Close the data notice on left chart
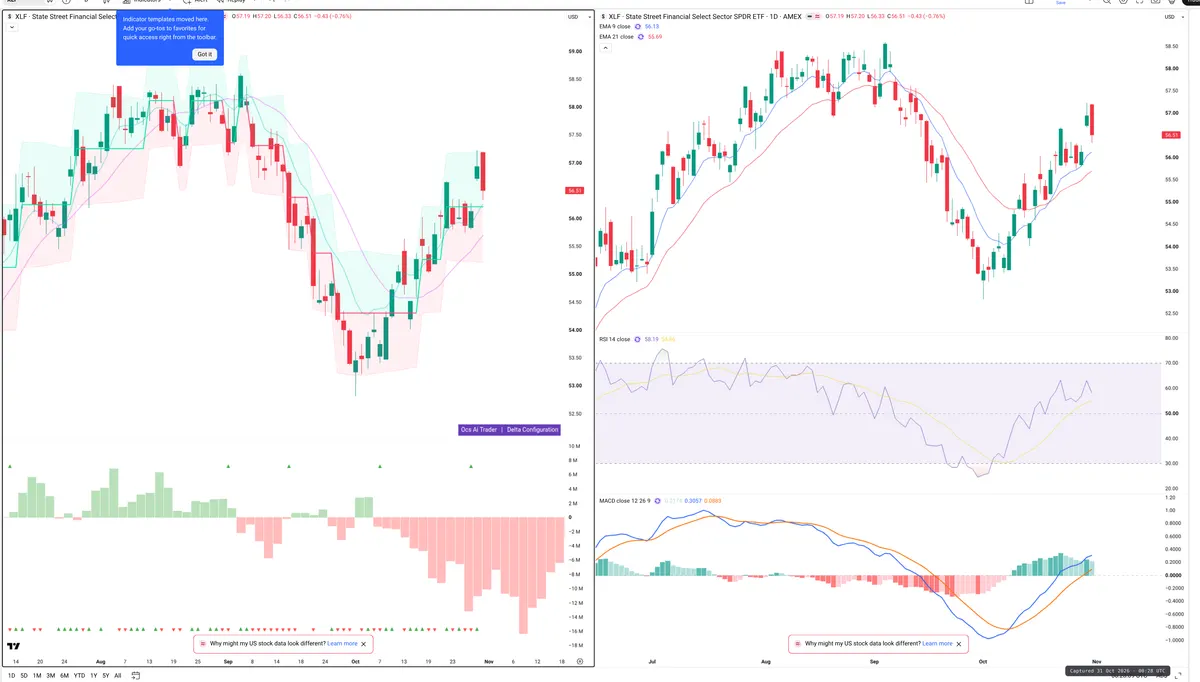 364,644
